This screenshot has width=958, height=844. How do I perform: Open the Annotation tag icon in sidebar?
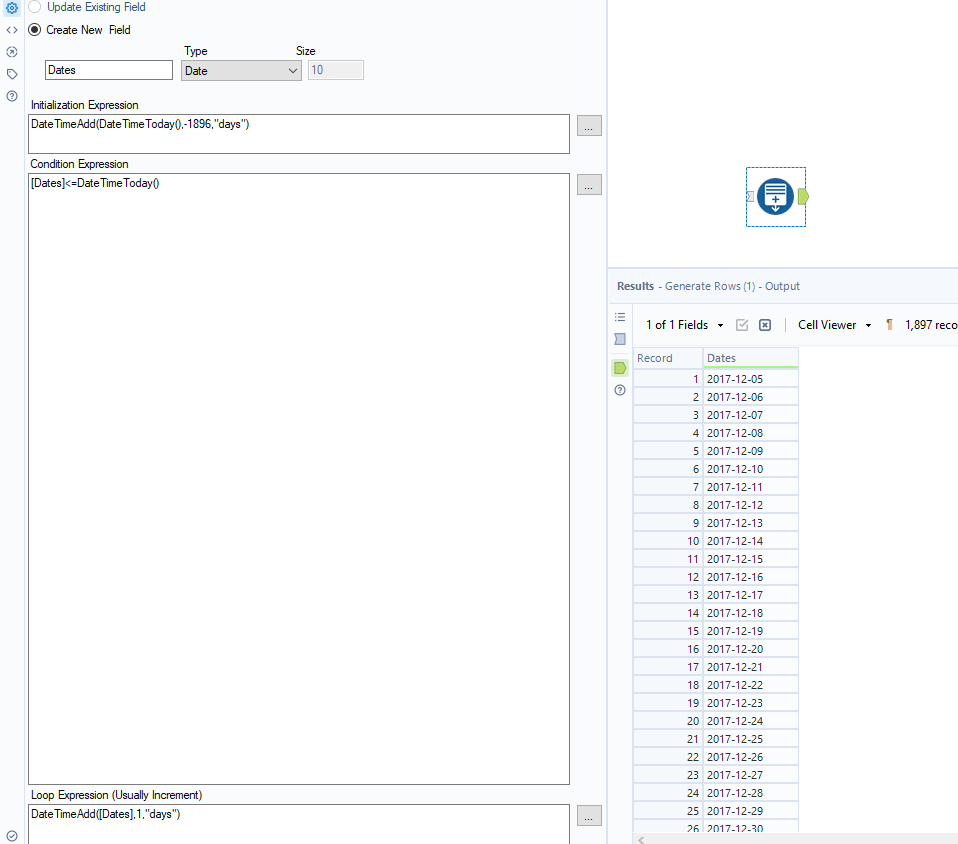click(11, 74)
